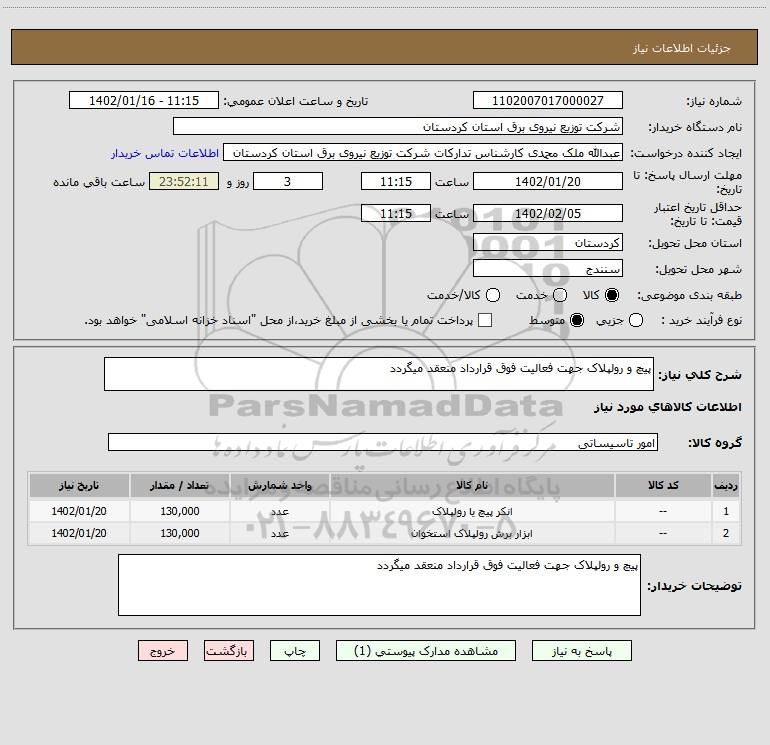Click date 1402/01/20 in row 1
Viewport: 770px width, 745px height.
click(79, 511)
